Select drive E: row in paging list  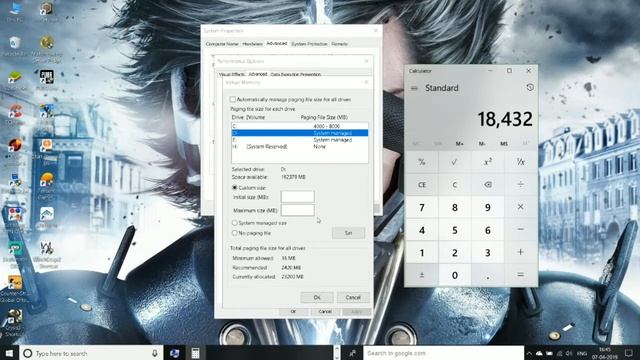point(300,140)
